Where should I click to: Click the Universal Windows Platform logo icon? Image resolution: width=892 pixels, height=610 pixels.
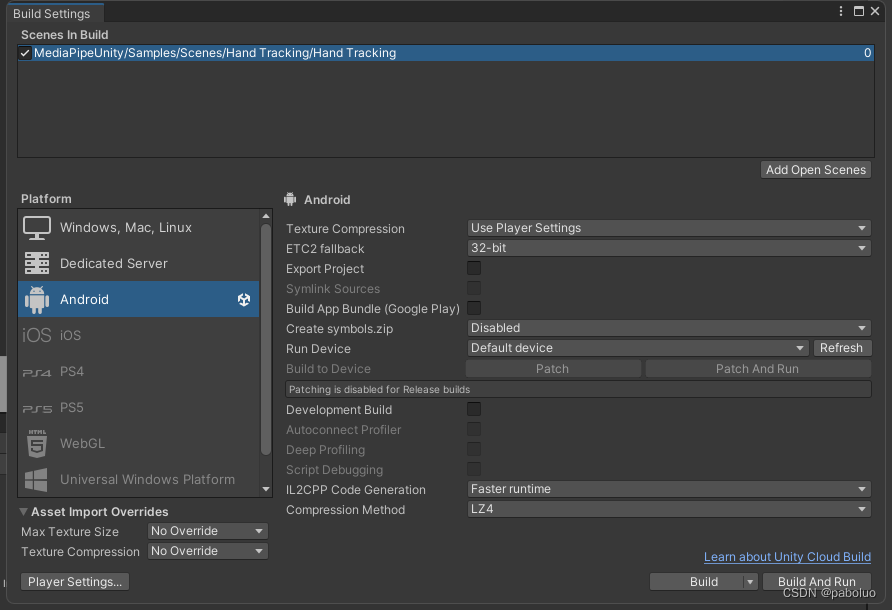pos(36,480)
